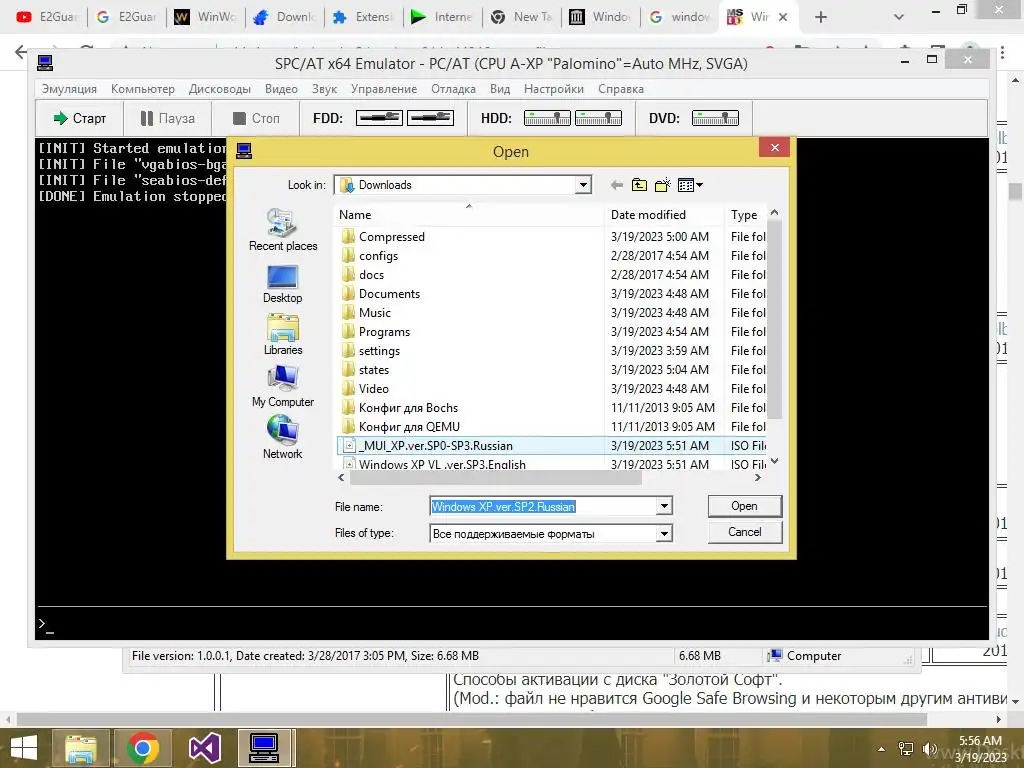Viewport: 1024px width, 768px height.
Task: Expand the Files of type dropdown
Action: click(x=664, y=534)
